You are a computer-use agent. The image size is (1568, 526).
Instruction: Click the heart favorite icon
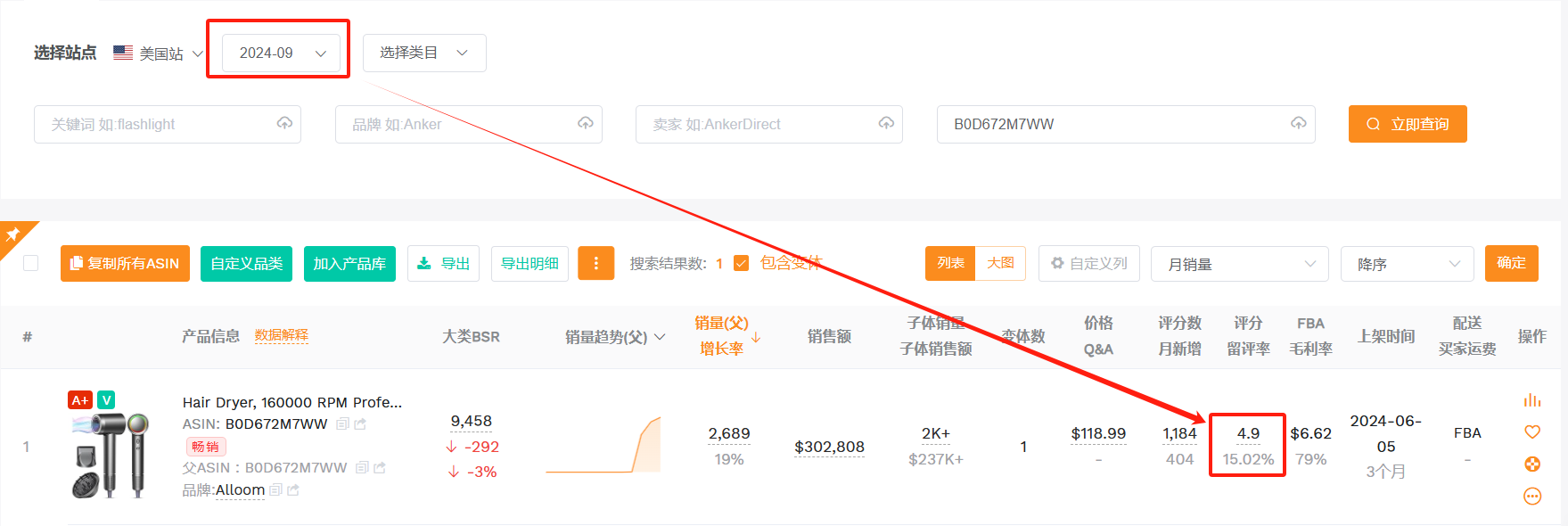1532,431
